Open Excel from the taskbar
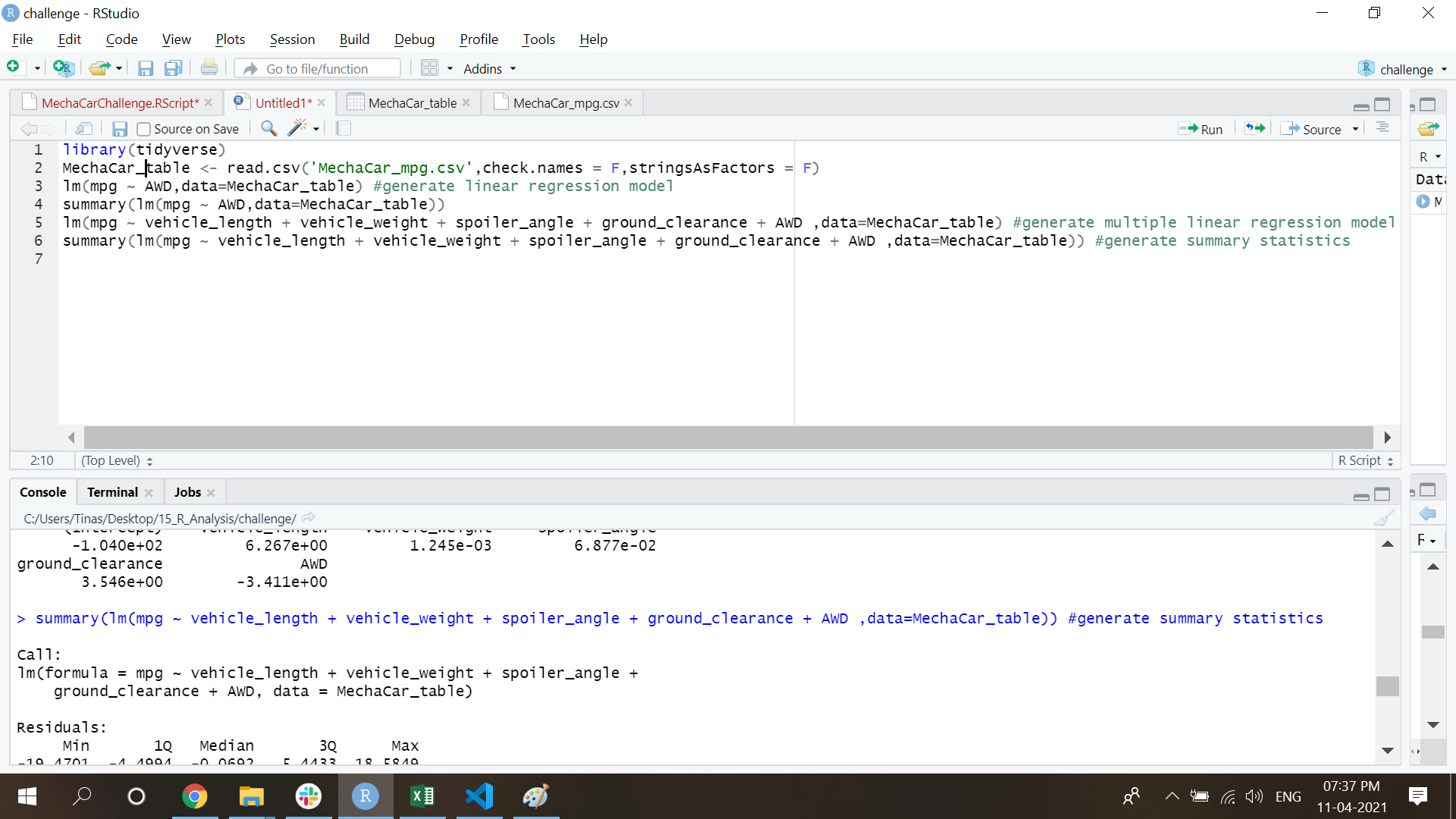 pos(422,796)
